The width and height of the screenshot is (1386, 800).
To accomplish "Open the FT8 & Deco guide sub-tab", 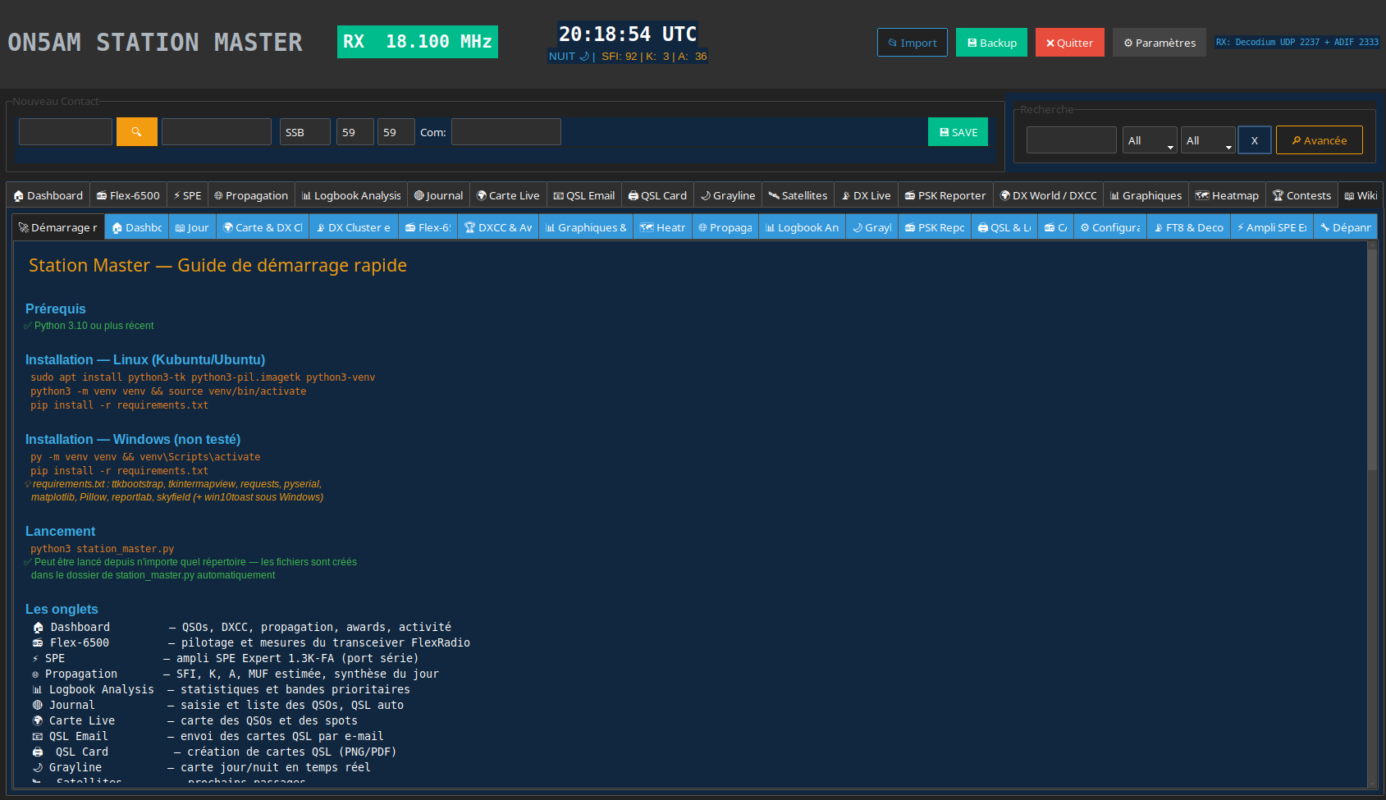I will (1189, 227).
